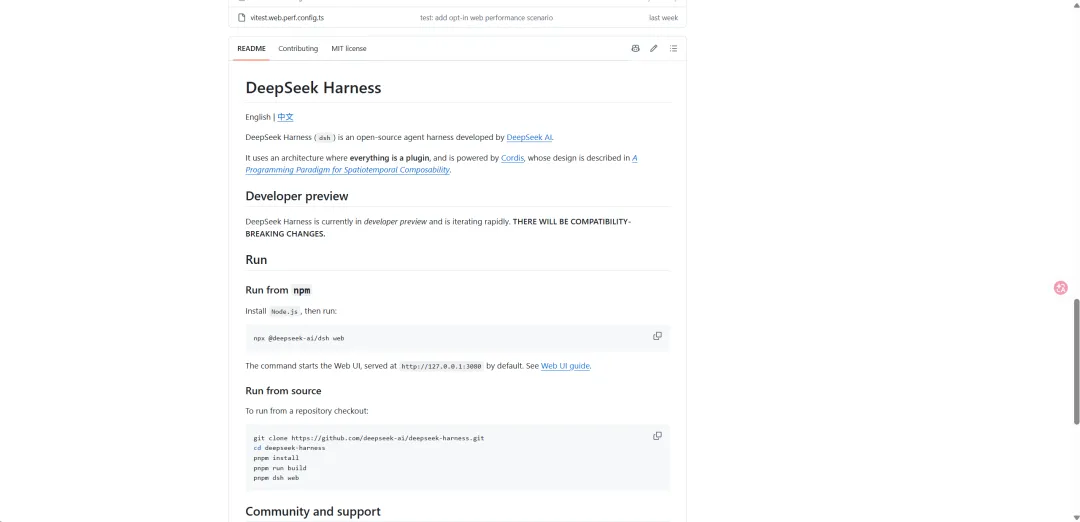
Task: Click the 'Run' section heading
Action: (x=256, y=260)
